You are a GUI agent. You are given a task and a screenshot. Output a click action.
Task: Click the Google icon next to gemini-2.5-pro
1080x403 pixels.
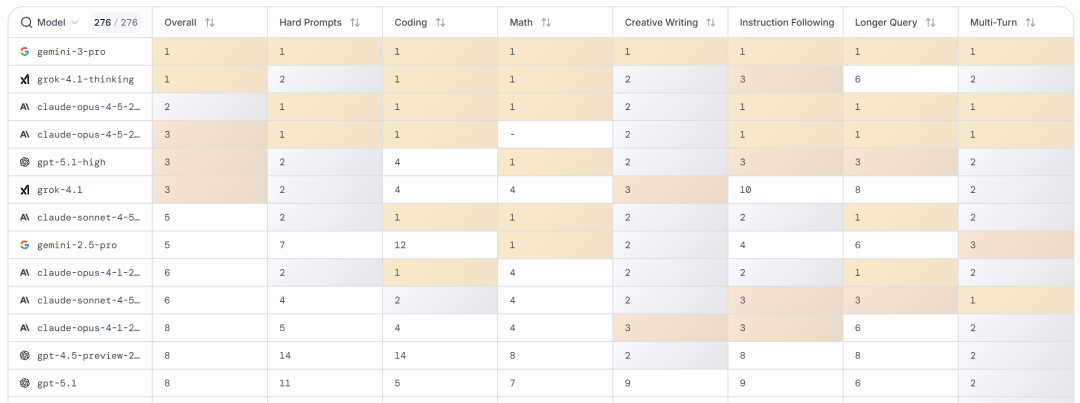(x=25, y=244)
